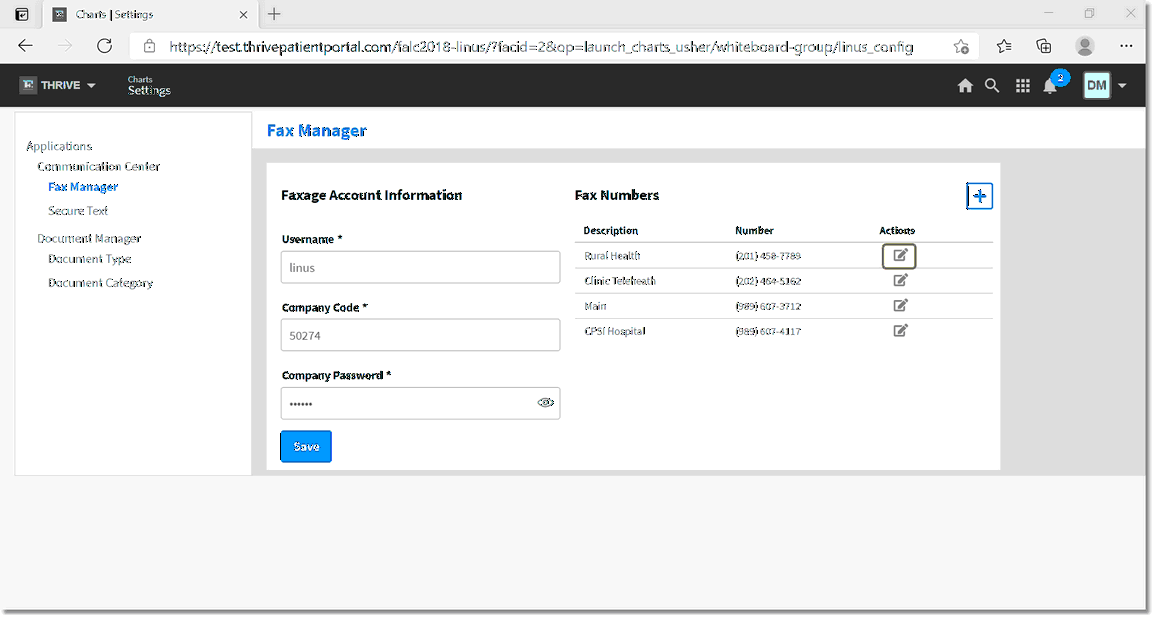Click the Rural Health description

[x=612, y=256]
